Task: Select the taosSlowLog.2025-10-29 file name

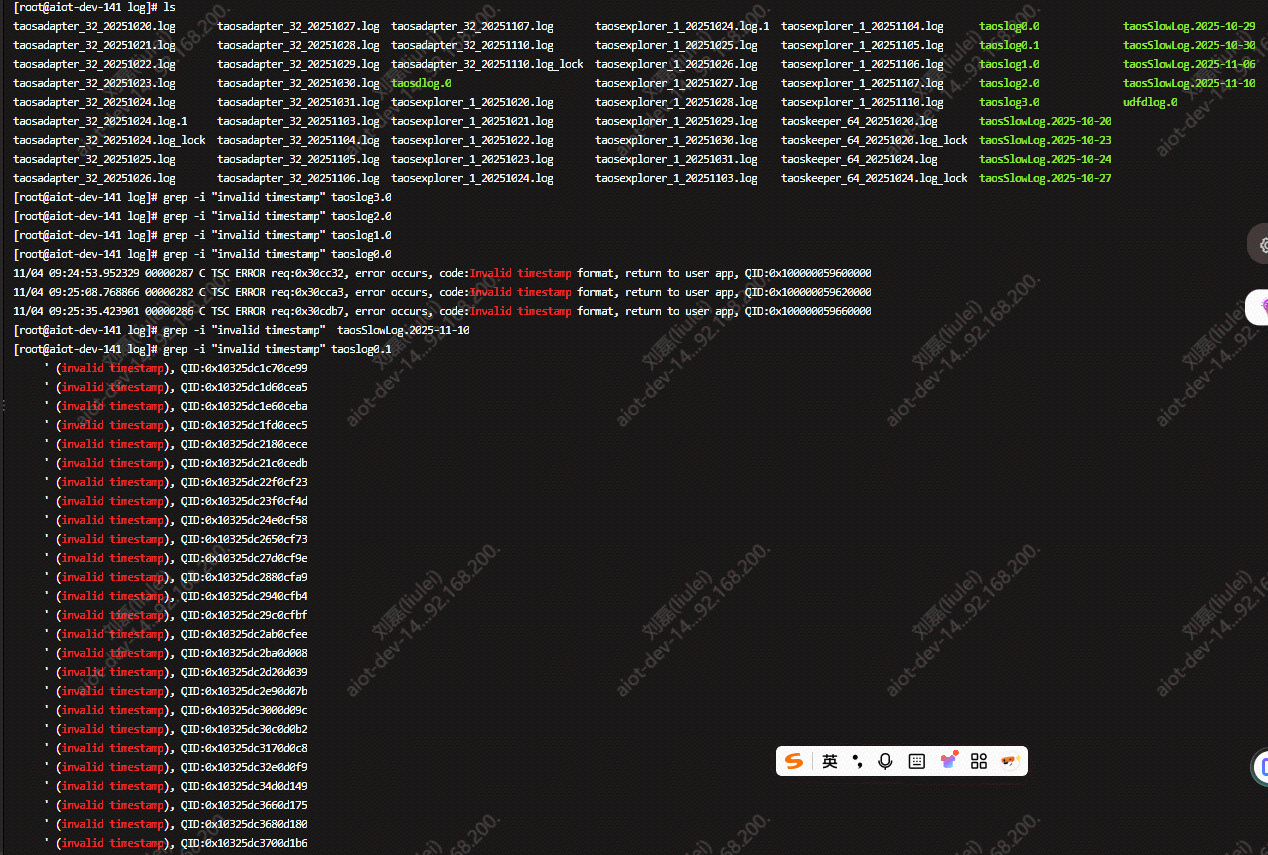Action: click(x=1188, y=26)
